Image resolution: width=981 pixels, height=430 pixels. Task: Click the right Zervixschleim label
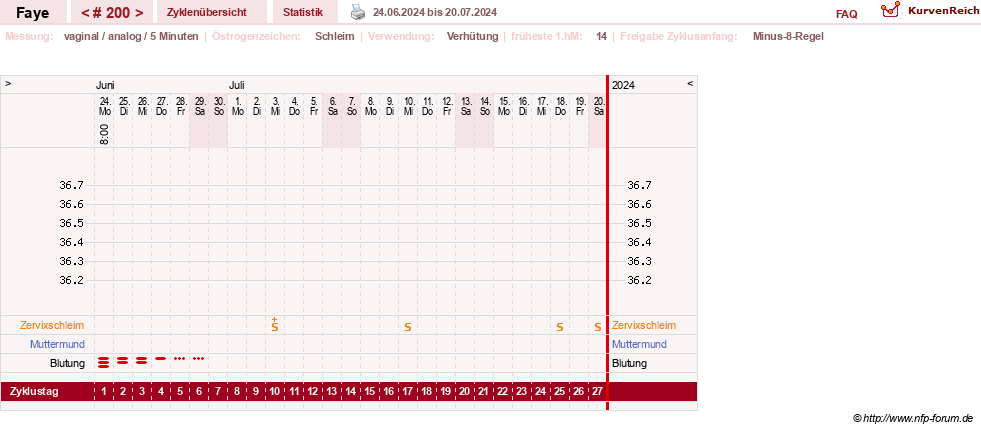(x=644, y=325)
